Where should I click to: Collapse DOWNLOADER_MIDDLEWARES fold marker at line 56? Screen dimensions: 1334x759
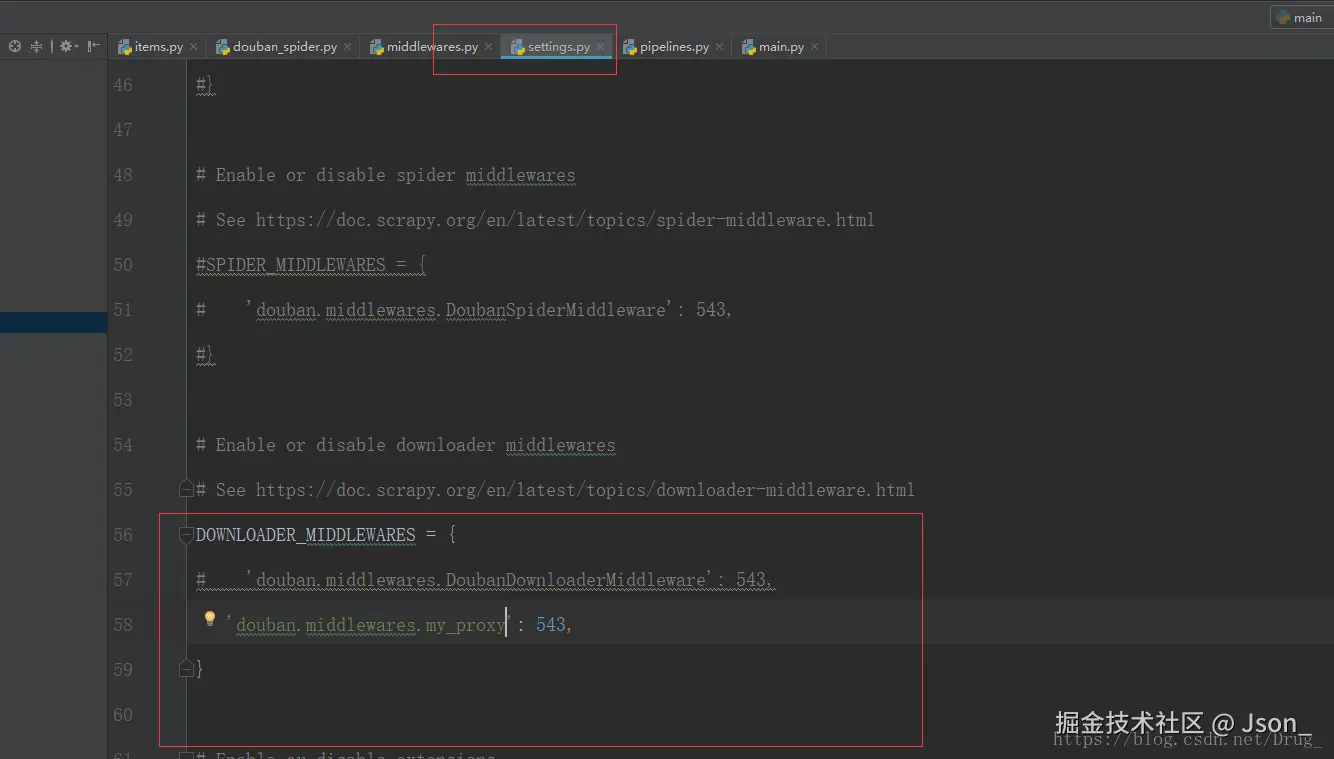[x=186, y=535]
